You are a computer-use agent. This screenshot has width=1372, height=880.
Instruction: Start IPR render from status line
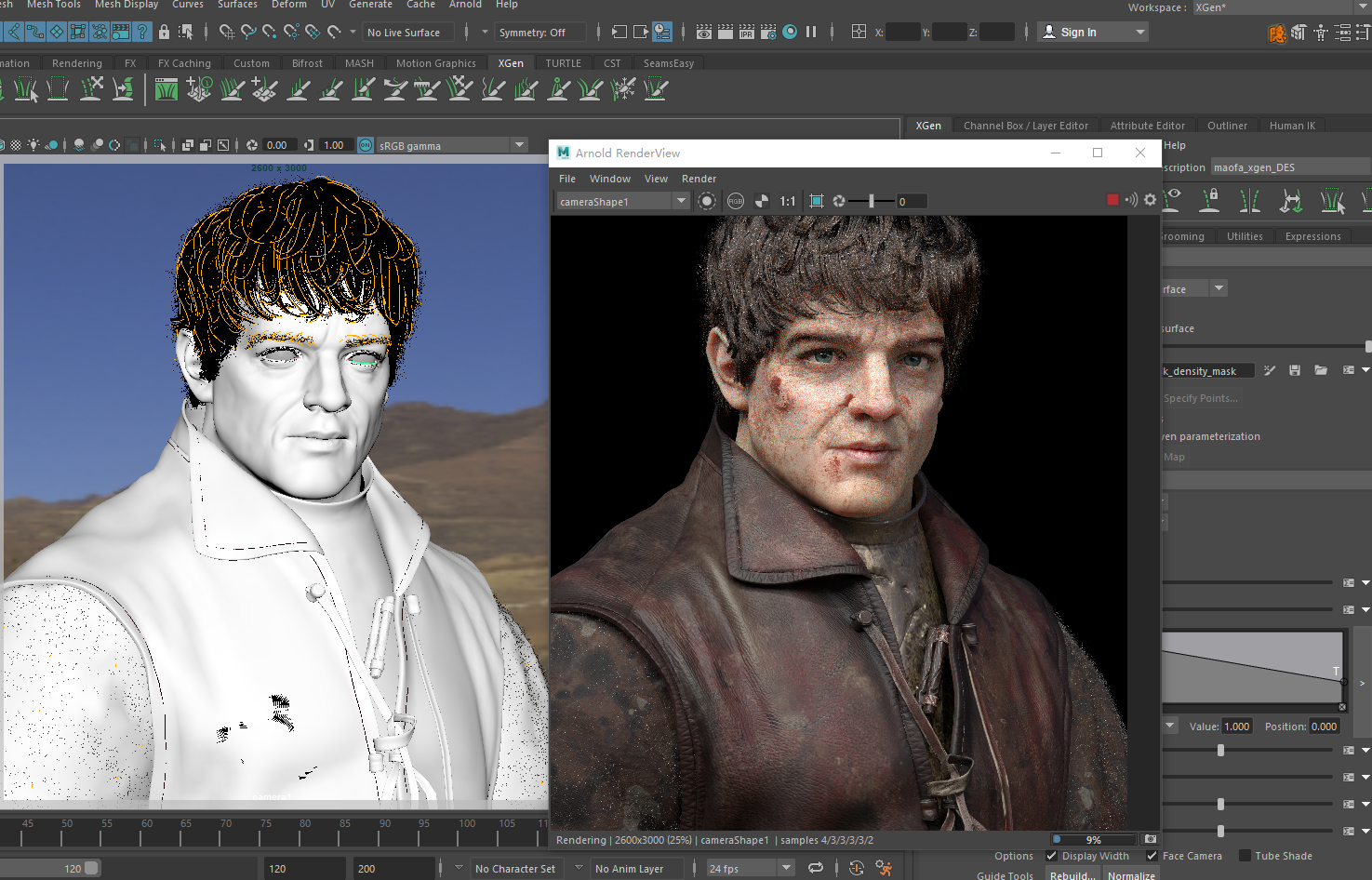[747, 32]
